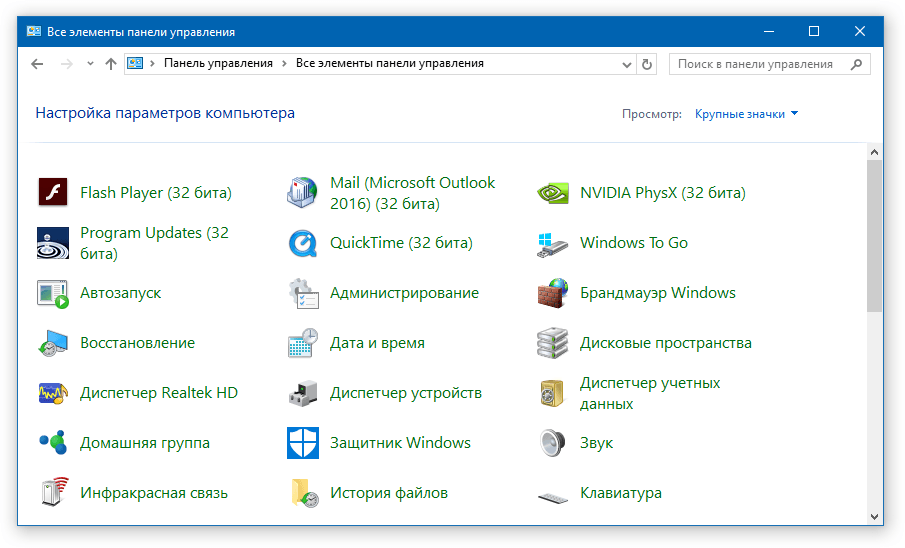Open the Flash Player icon
Image resolution: width=905 pixels, height=548 pixels.
pos(53,192)
